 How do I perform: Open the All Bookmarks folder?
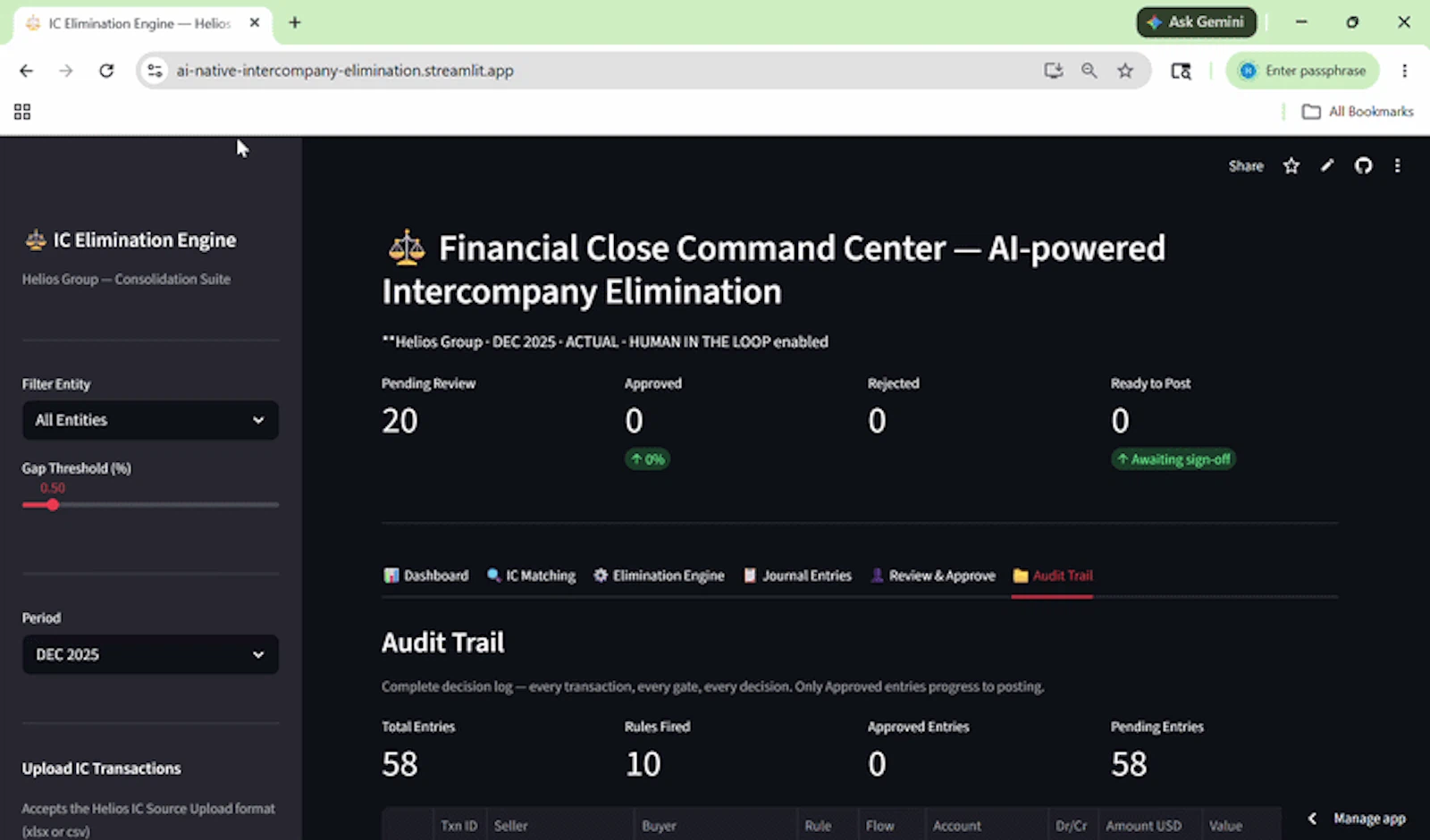click(x=1358, y=112)
